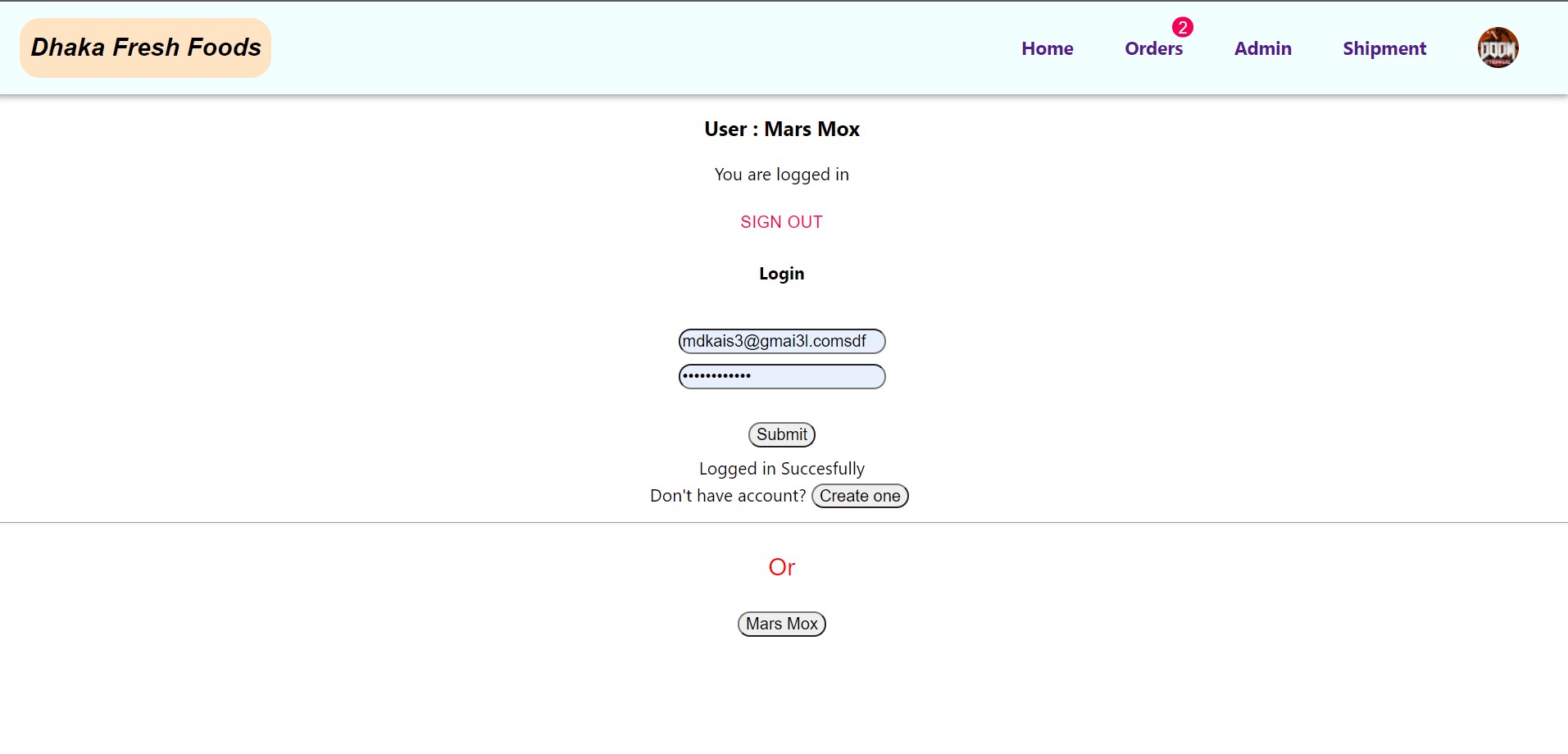Click the Mars Mox button below Or

tap(780, 624)
